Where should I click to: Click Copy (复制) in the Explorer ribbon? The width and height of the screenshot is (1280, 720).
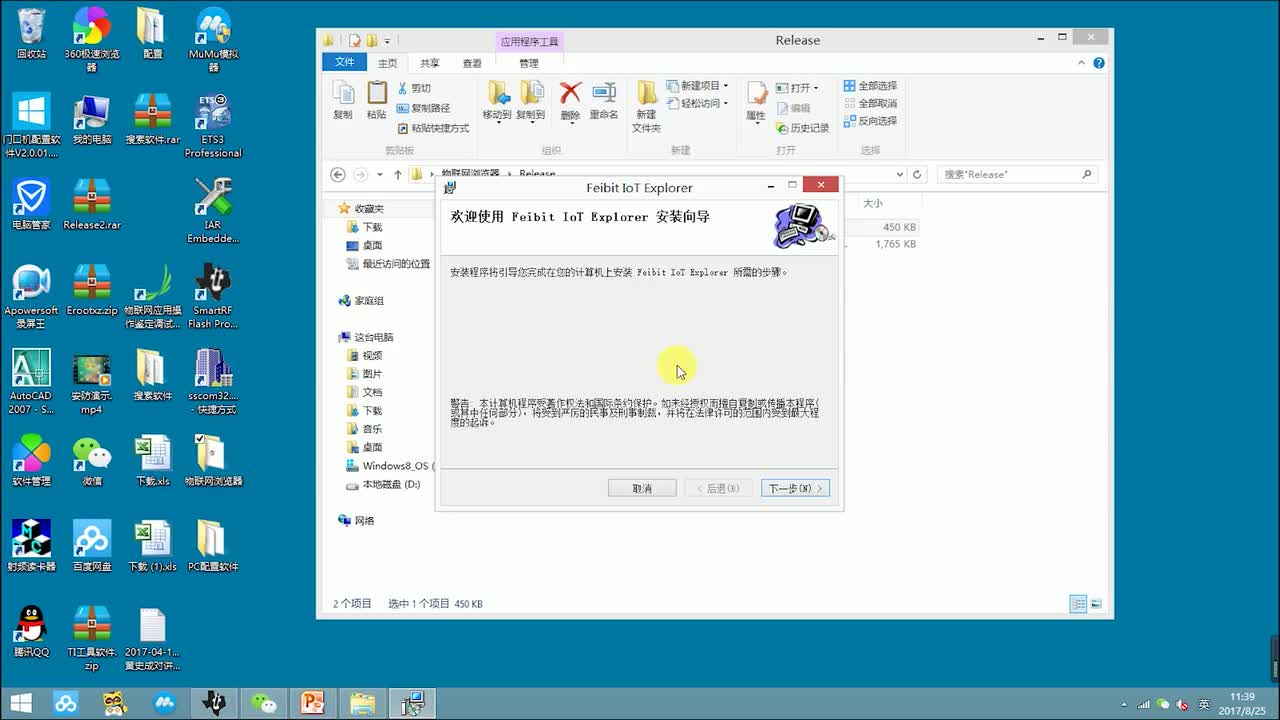pyautogui.click(x=343, y=100)
